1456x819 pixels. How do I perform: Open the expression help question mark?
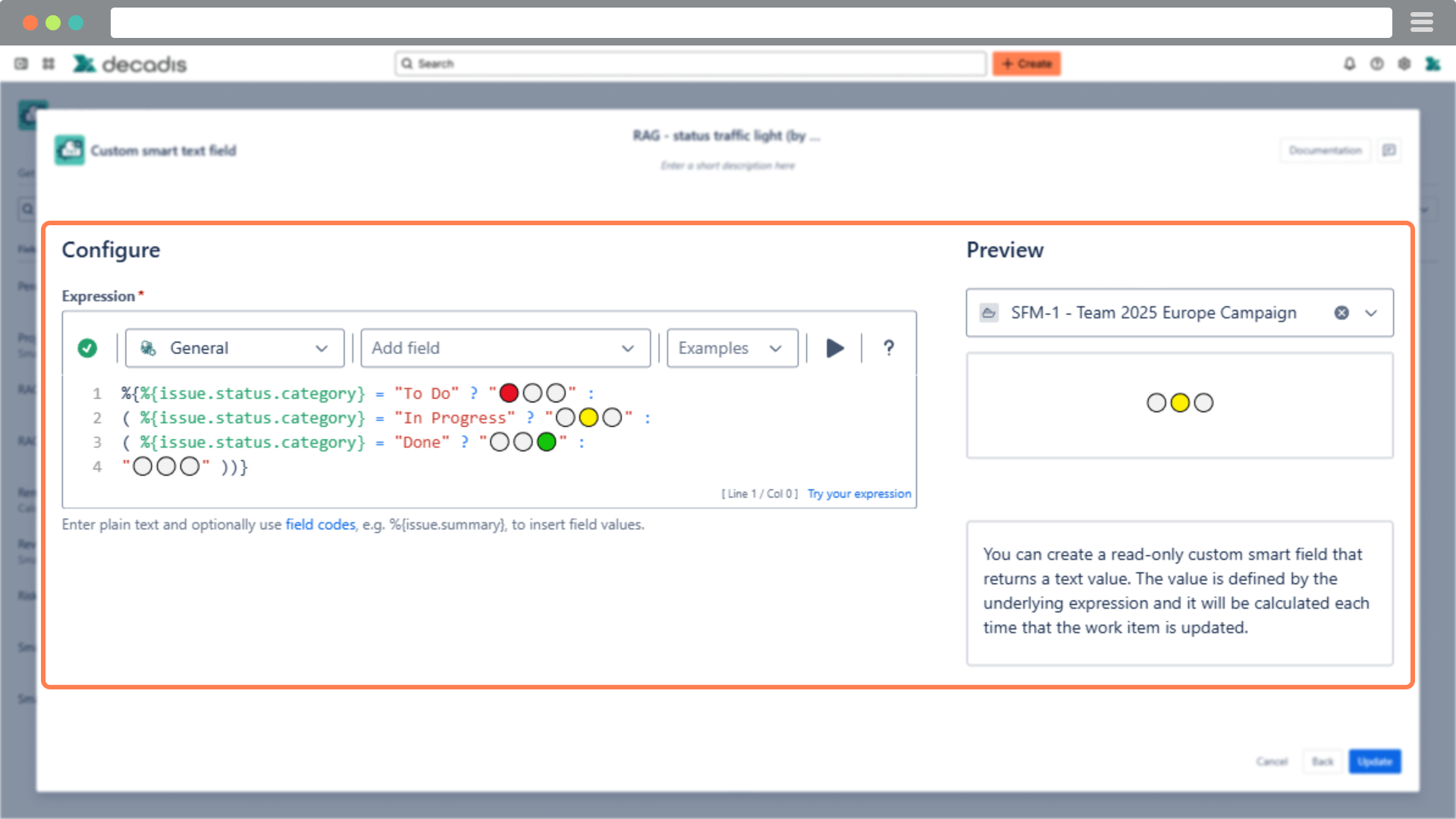point(889,348)
